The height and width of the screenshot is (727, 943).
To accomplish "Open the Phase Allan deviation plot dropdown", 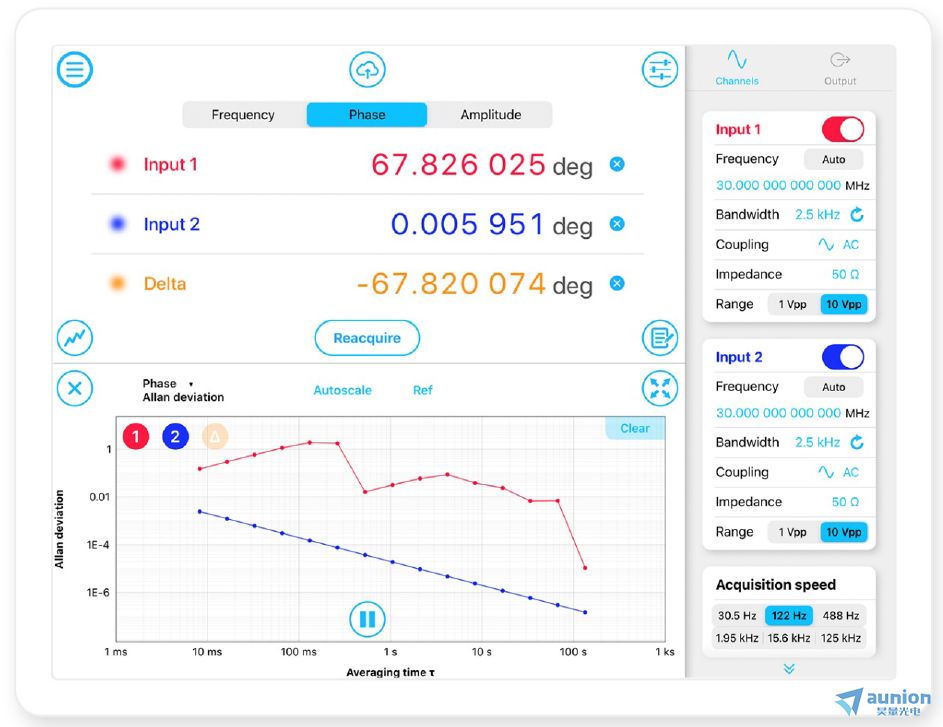I will tap(183, 390).
